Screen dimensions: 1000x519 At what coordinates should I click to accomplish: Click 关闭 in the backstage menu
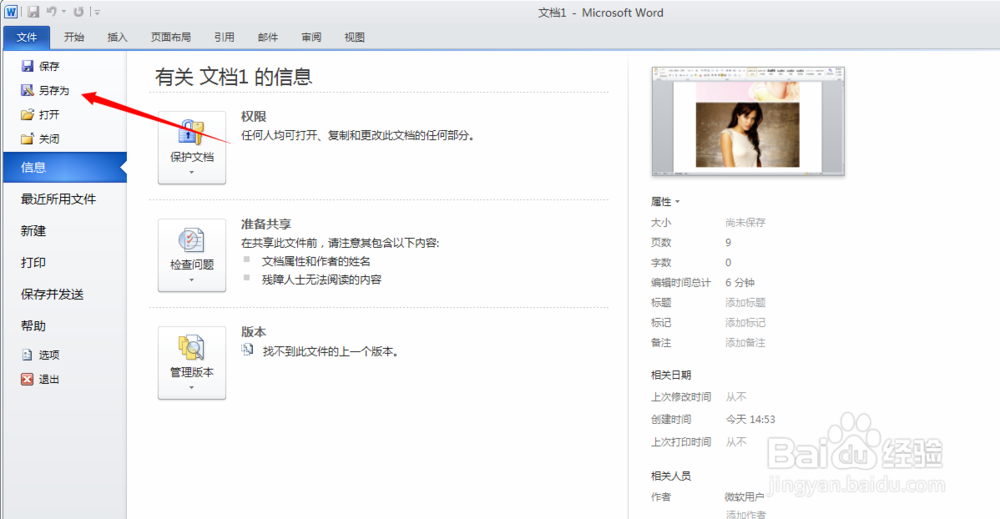coord(41,138)
